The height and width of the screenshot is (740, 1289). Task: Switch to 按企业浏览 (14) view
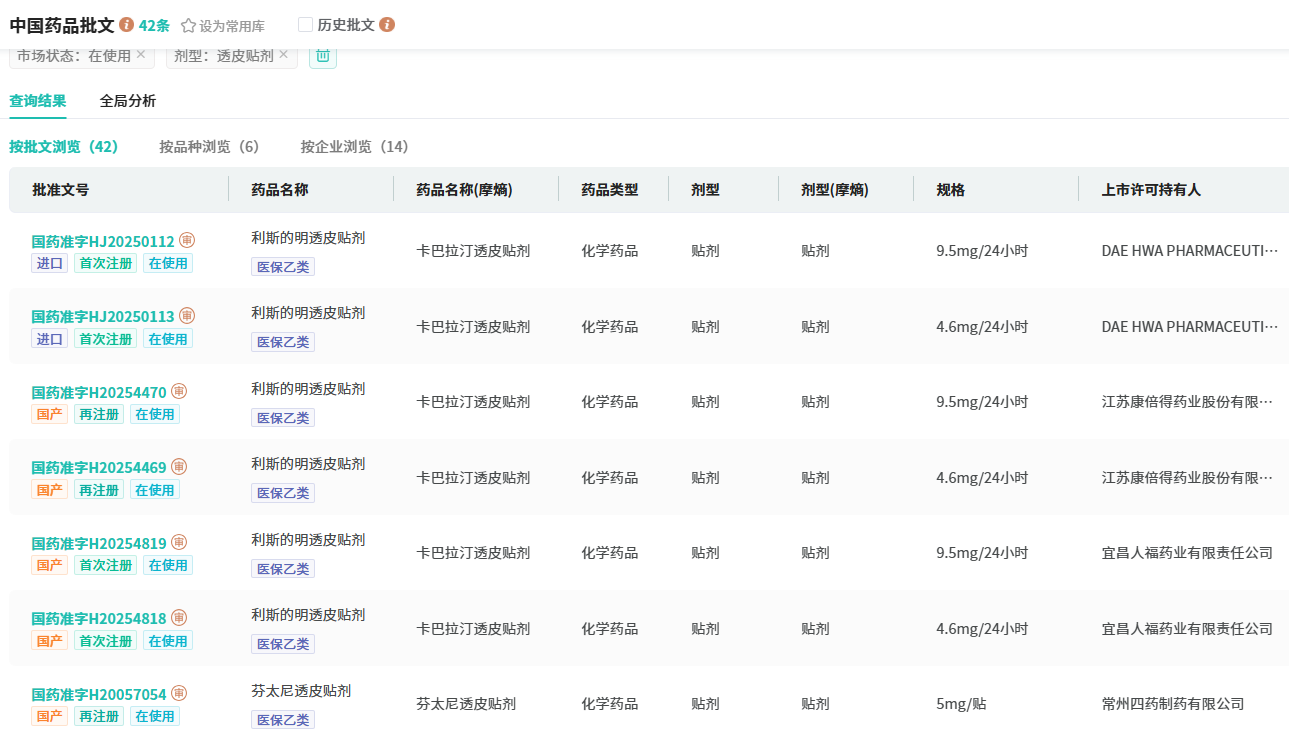354,147
